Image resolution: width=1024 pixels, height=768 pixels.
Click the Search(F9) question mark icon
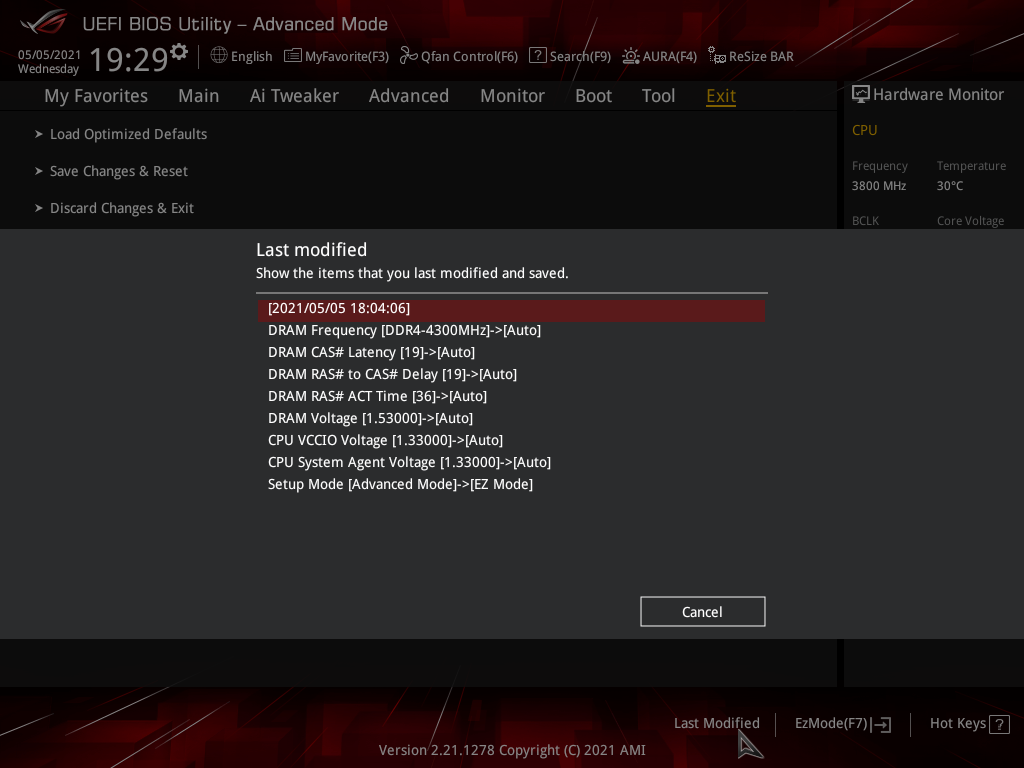point(537,56)
